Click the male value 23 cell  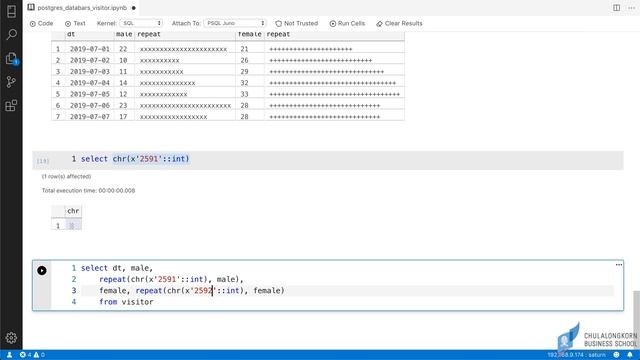(123, 105)
